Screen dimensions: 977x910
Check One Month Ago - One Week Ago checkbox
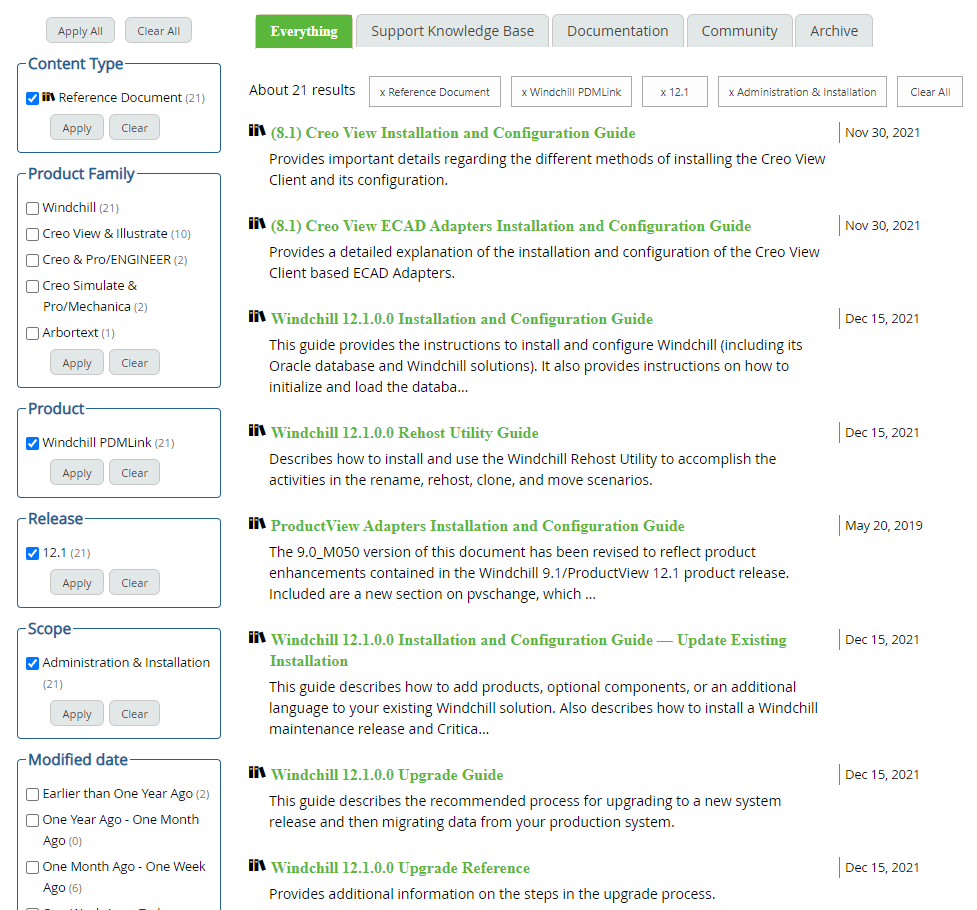coord(33,868)
